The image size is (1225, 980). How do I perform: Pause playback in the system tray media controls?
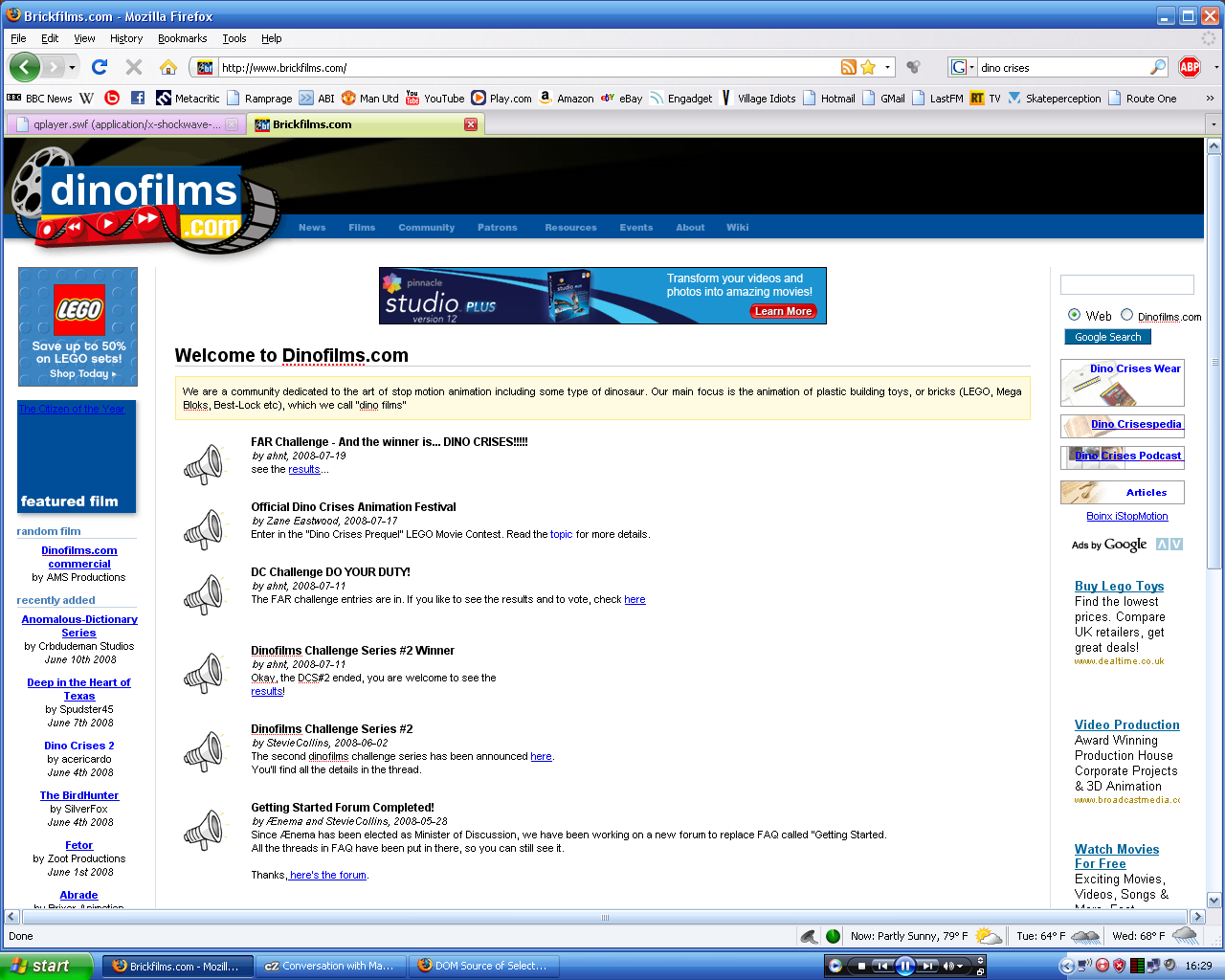coord(905,965)
